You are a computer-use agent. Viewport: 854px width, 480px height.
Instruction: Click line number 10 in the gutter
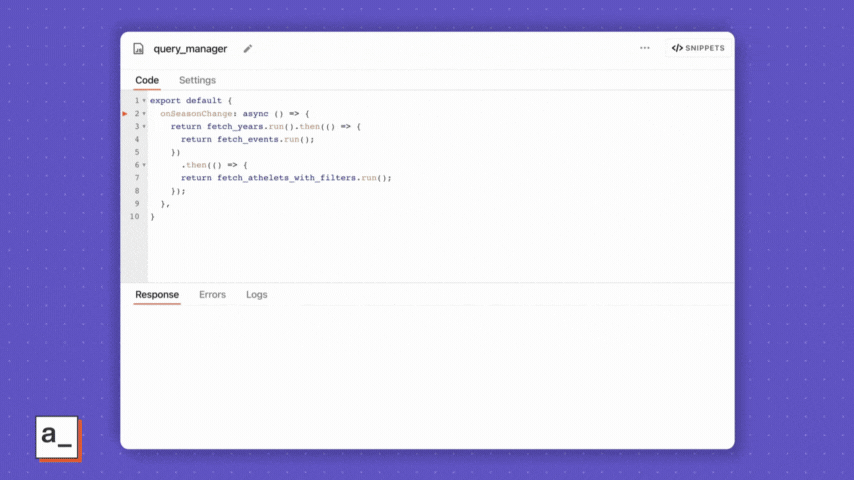pyautogui.click(x=134, y=216)
